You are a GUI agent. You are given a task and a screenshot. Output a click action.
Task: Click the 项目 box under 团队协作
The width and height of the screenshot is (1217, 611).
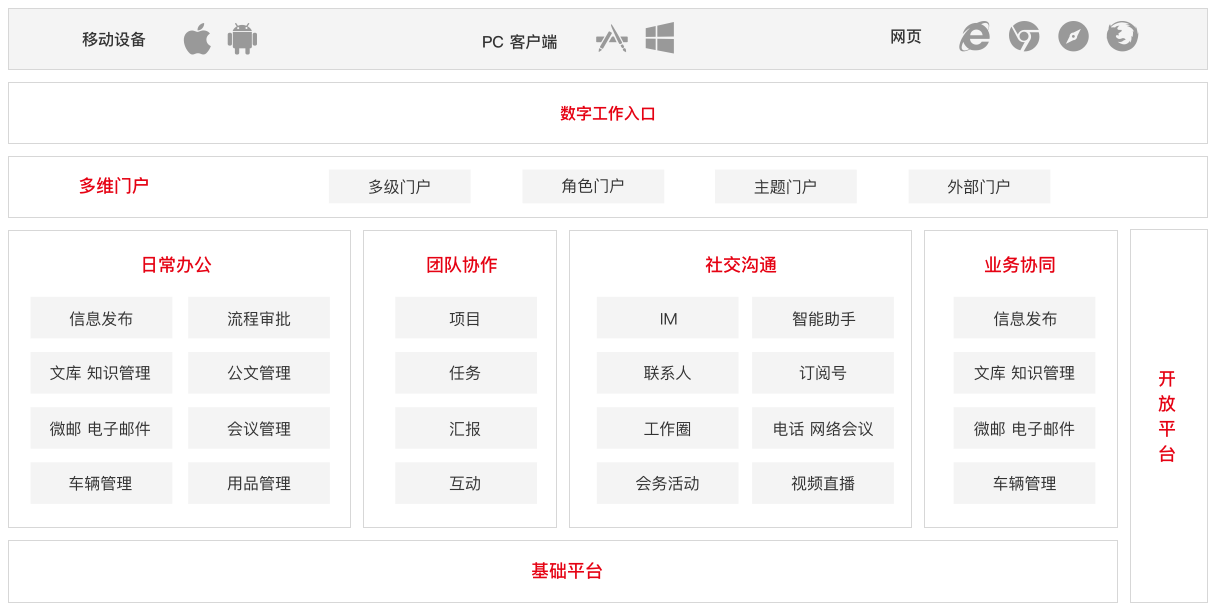(465, 318)
